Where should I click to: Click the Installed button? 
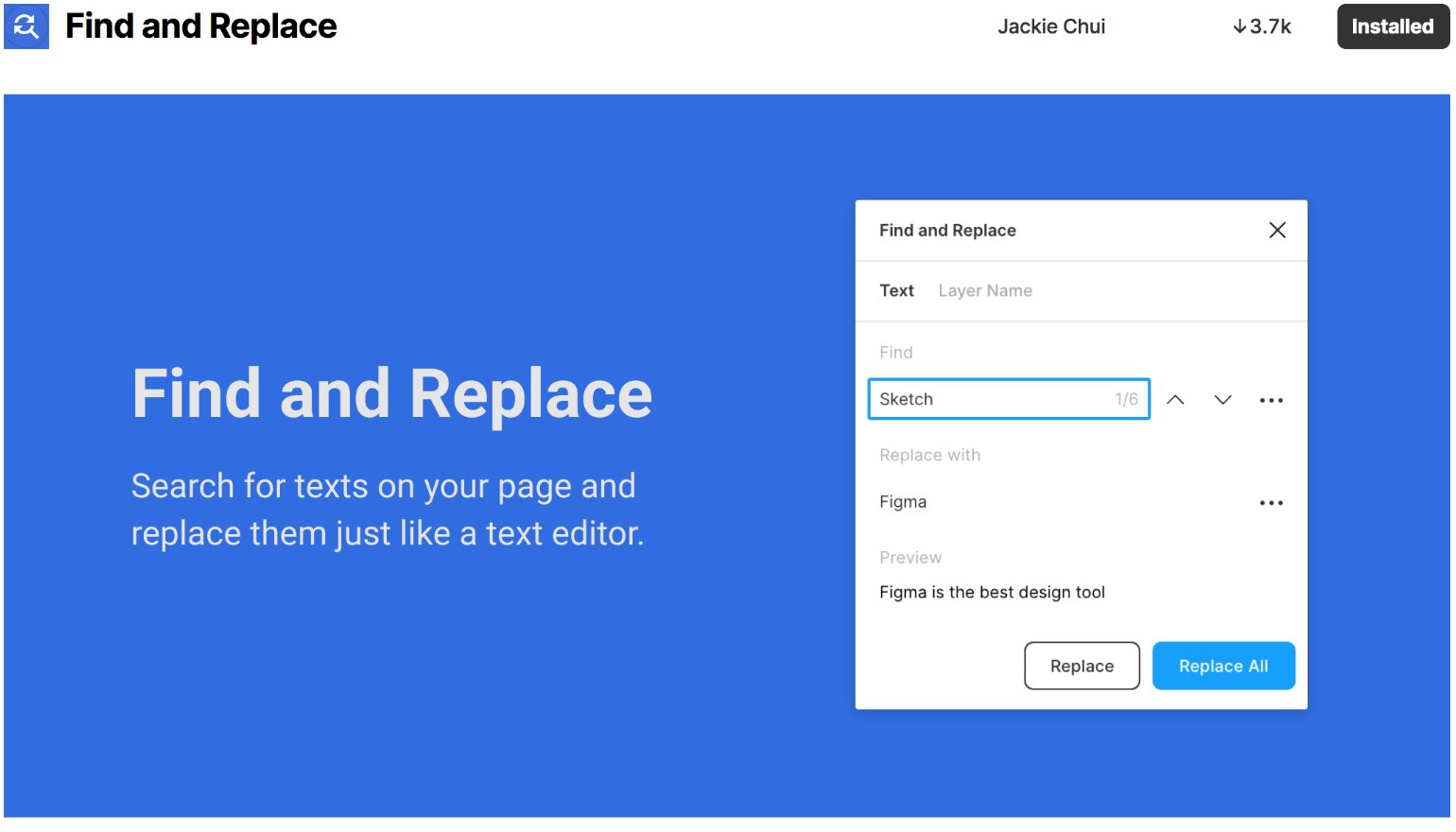tap(1393, 26)
